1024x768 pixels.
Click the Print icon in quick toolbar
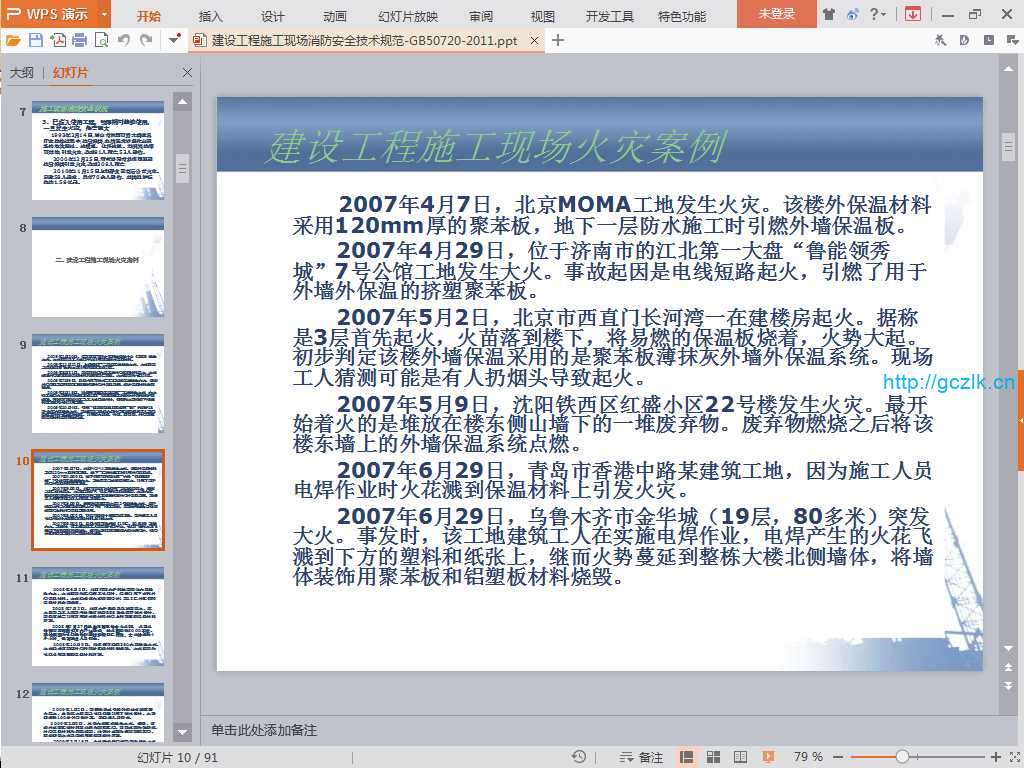pyautogui.click(x=80, y=40)
